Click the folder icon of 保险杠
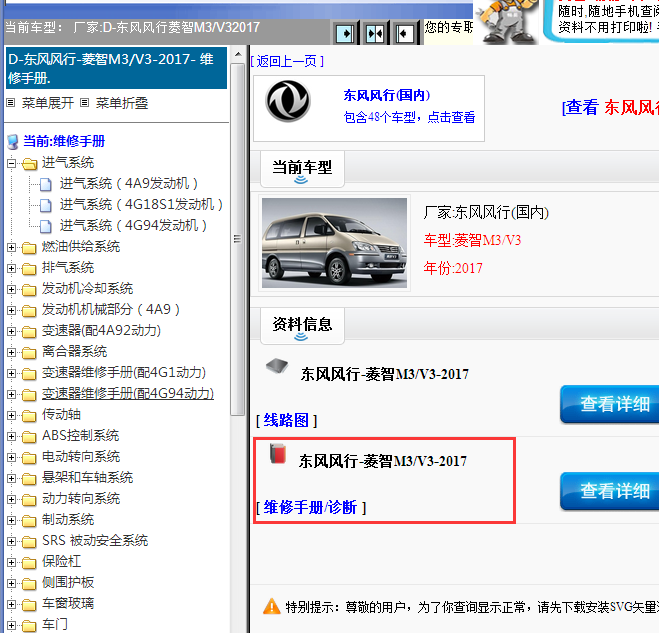 click(x=29, y=563)
